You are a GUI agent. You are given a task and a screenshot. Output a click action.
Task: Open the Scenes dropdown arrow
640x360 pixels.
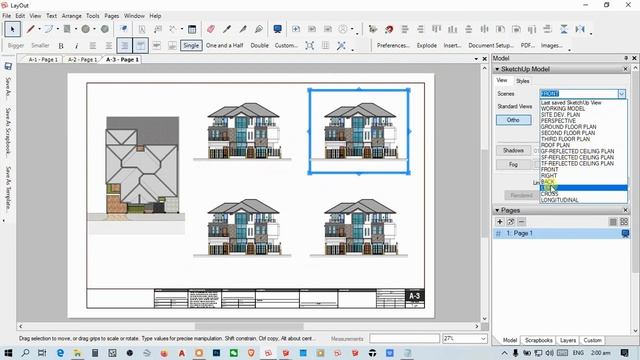(x=622, y=94)
